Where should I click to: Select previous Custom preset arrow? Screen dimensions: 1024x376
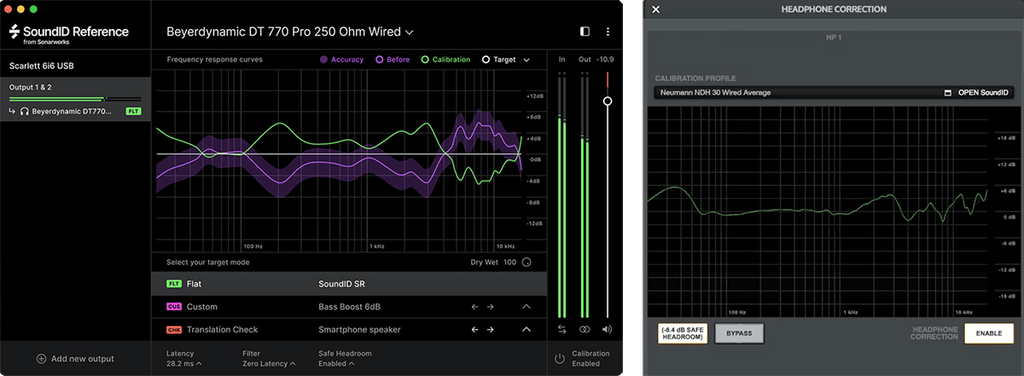[x=475, y=307]
